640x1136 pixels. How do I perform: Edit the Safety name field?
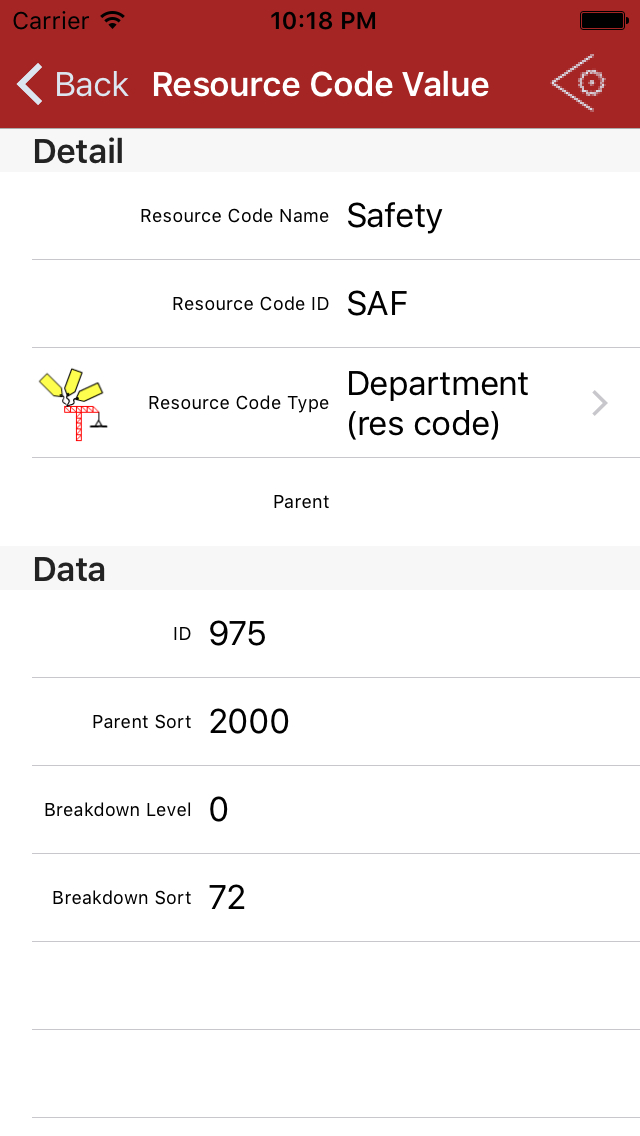[395, 216]
